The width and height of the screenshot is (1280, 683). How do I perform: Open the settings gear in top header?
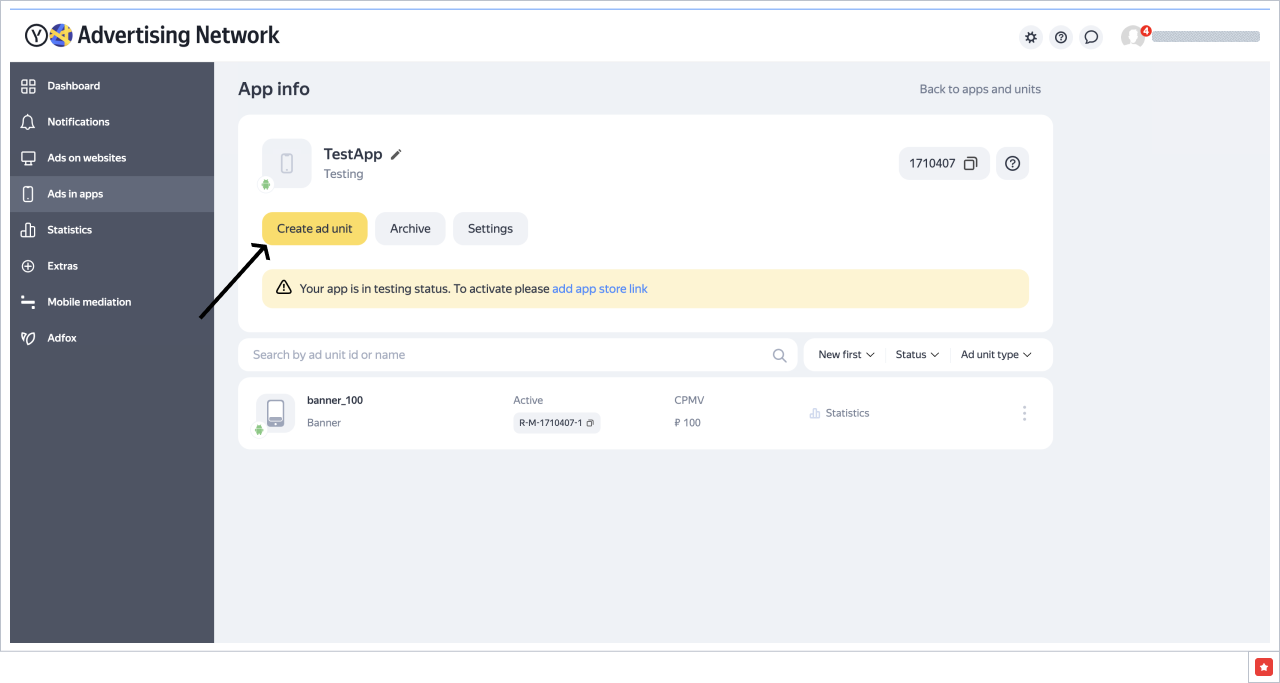click(1030, 37)
